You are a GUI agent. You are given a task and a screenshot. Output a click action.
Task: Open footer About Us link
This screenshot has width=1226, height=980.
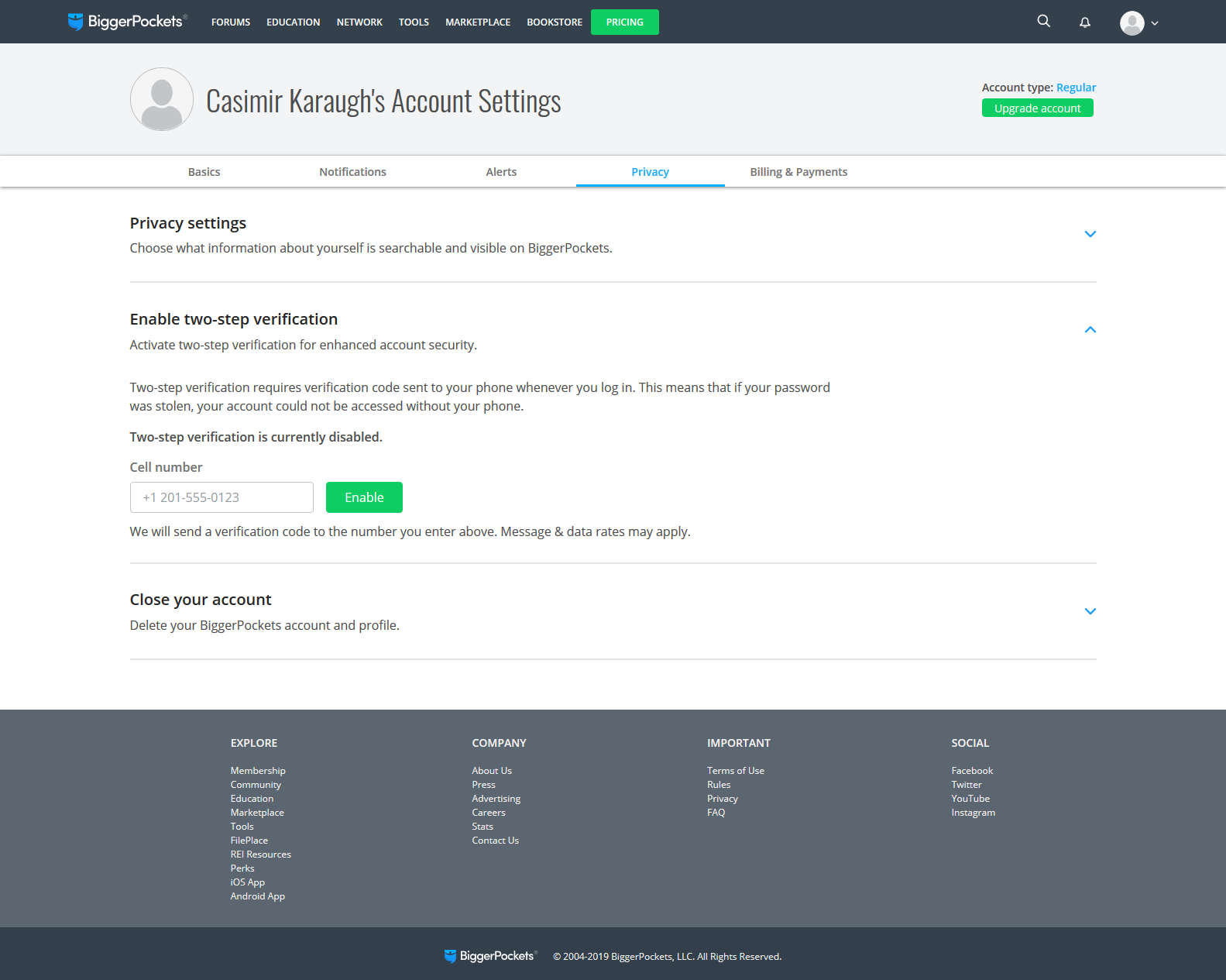[x=492, y=771]
